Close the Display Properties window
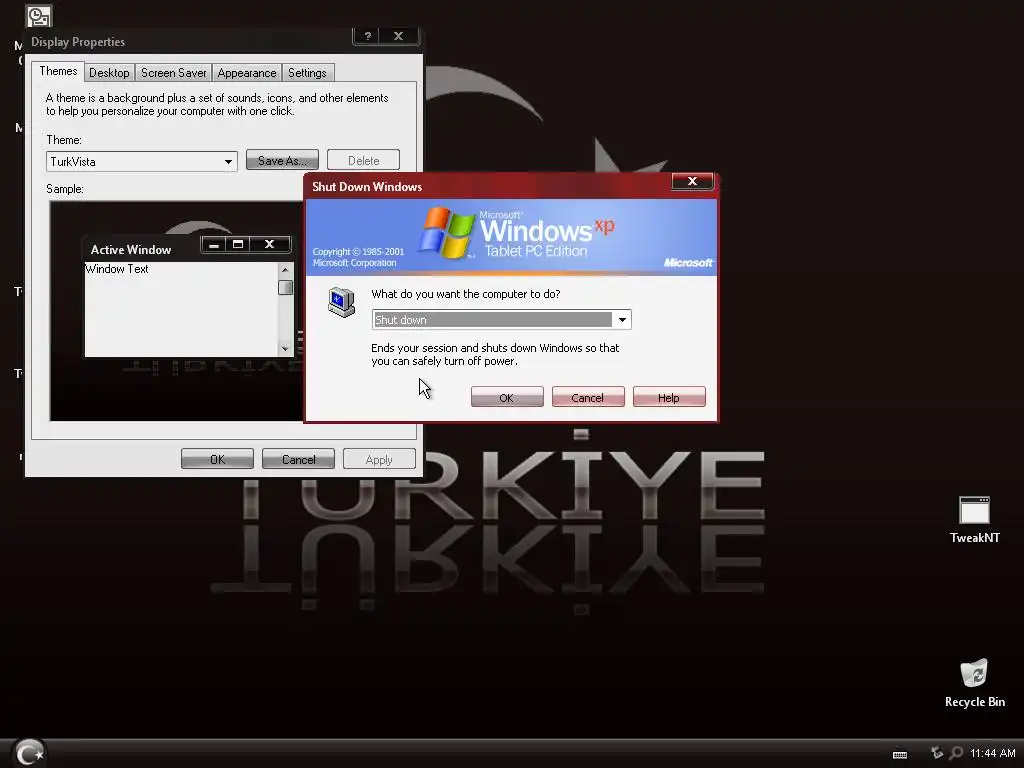 (x=398, y=36)
